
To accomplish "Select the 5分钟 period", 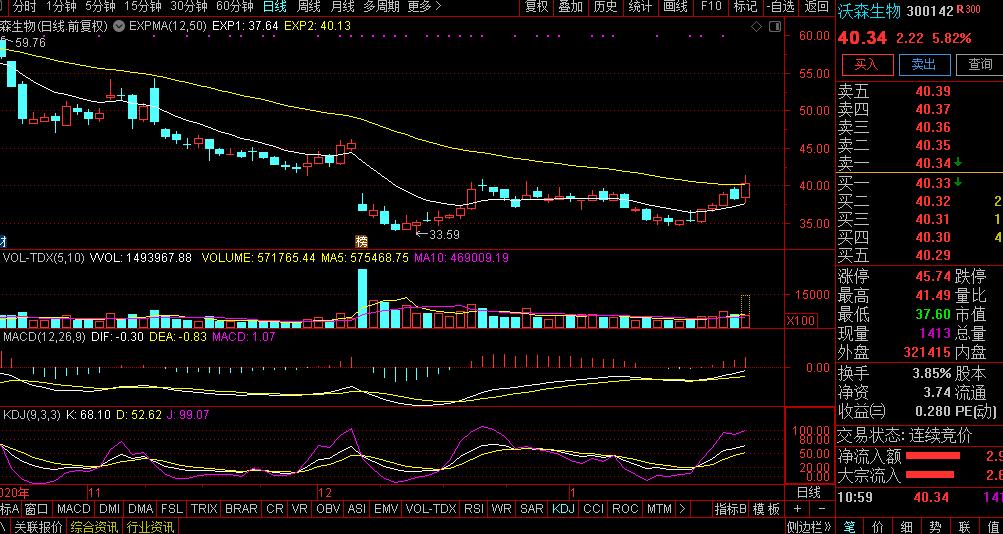I will pyautogui.click(x=100, y=7).
